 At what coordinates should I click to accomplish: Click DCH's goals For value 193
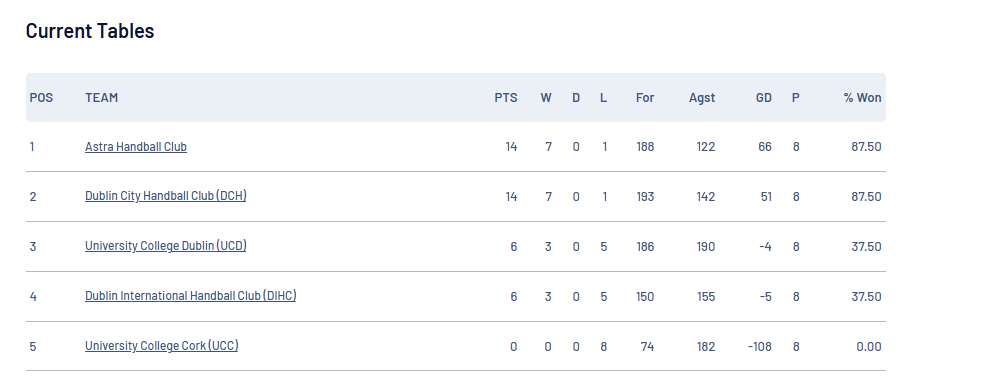pos(645,197)
